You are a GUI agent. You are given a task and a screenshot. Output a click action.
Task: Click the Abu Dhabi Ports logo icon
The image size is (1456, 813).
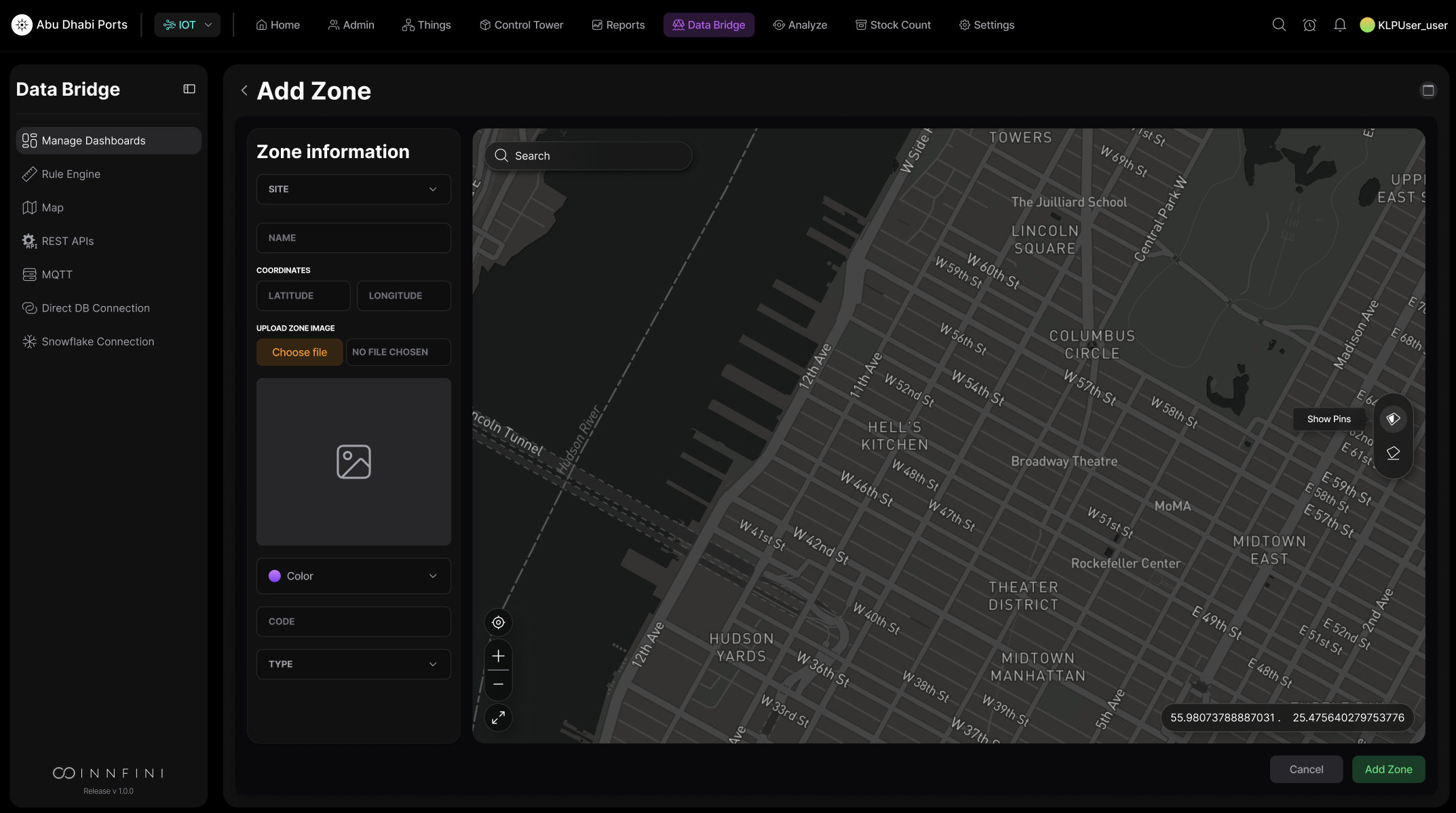pyautogui.click(x=22, y=25)
